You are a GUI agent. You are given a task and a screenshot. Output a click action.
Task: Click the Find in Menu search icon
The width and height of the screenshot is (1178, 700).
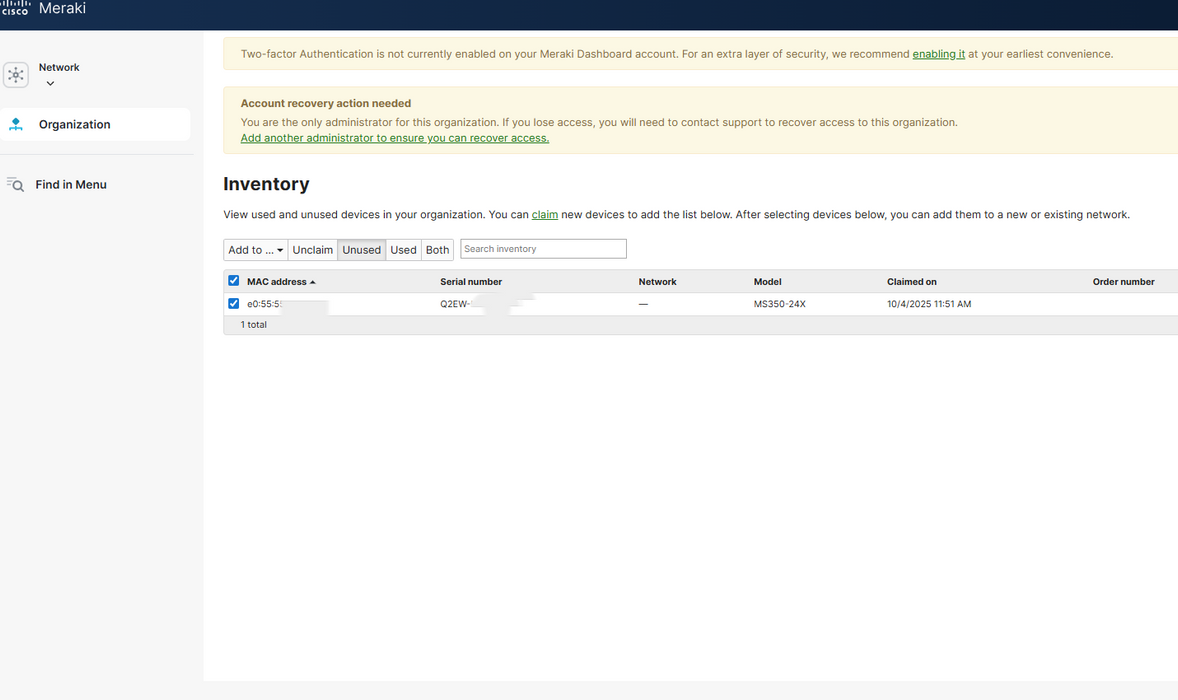[15, 184]
